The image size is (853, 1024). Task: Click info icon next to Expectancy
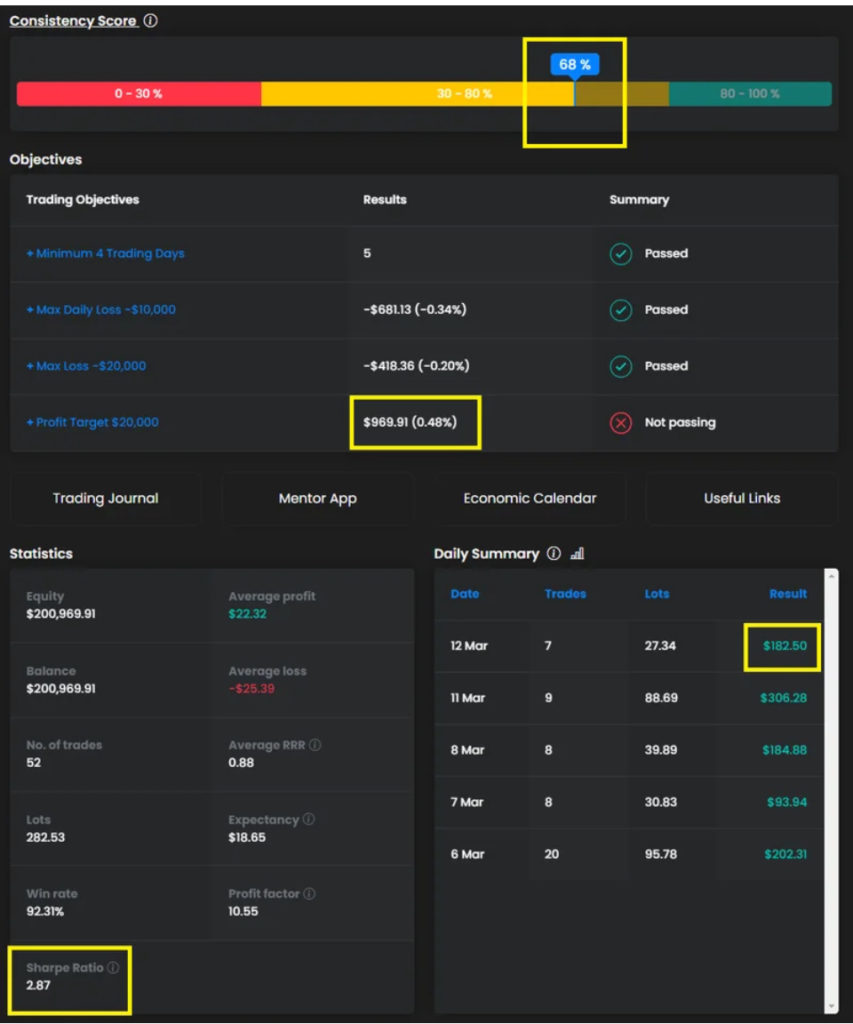click(x=308, y=820)
